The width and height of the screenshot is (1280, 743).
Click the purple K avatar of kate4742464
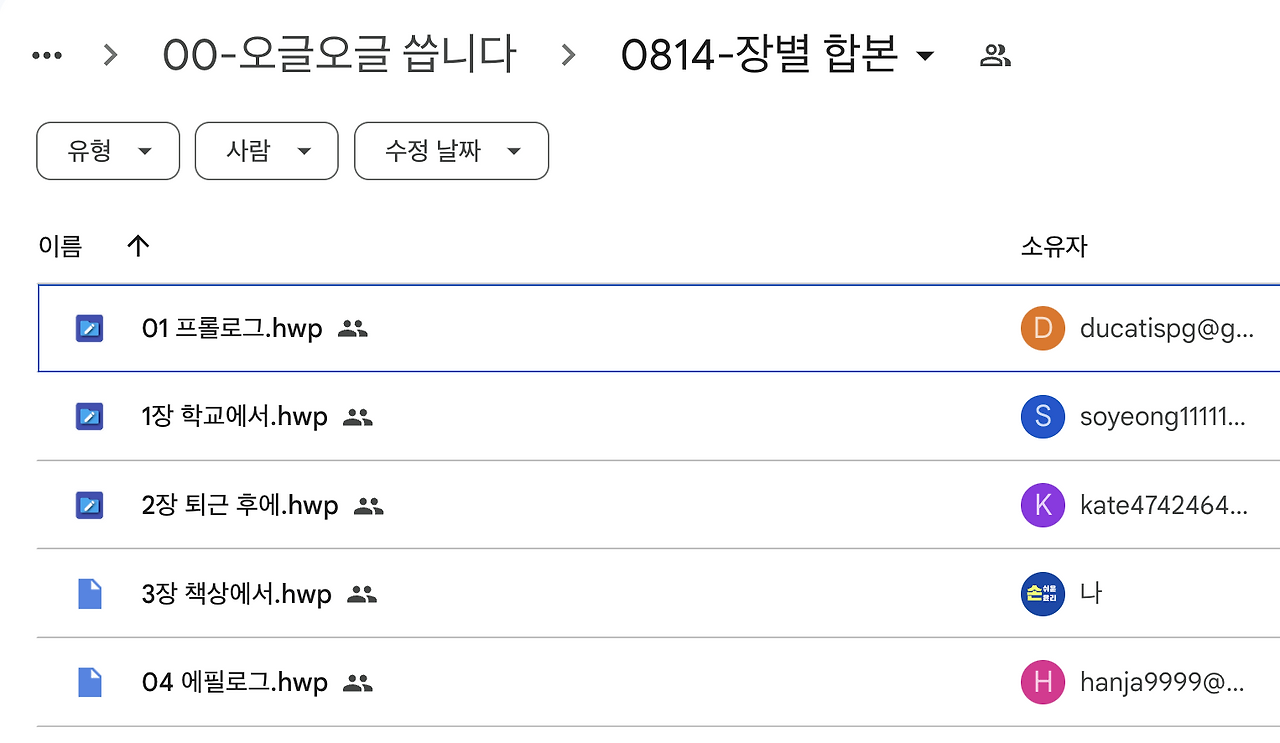point(1042,505)
